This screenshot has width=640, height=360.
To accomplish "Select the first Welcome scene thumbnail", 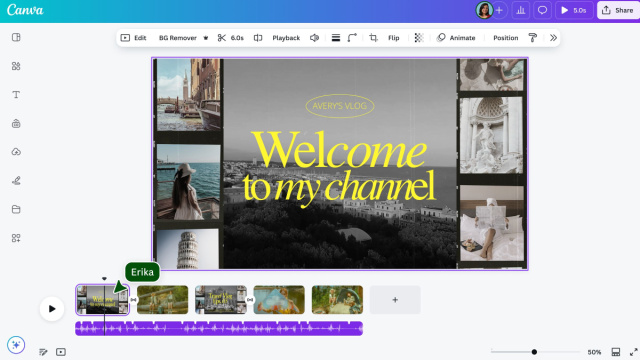I will tap(102, 300).
